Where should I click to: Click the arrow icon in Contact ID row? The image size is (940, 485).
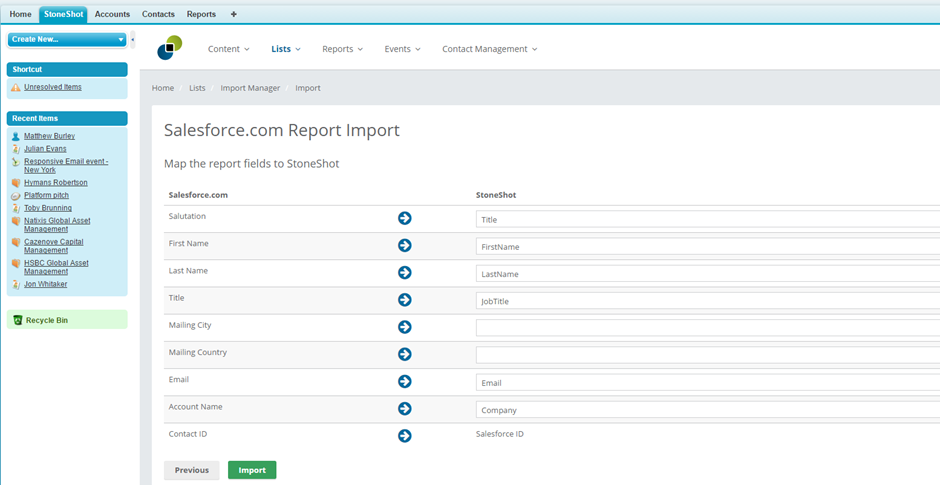coord(405,436)
